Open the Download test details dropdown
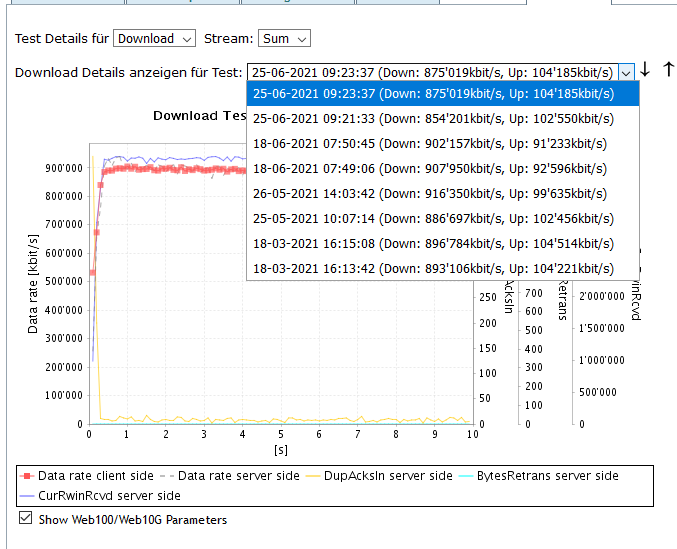This screenshot has width=677, height=549. pos(154,39)
